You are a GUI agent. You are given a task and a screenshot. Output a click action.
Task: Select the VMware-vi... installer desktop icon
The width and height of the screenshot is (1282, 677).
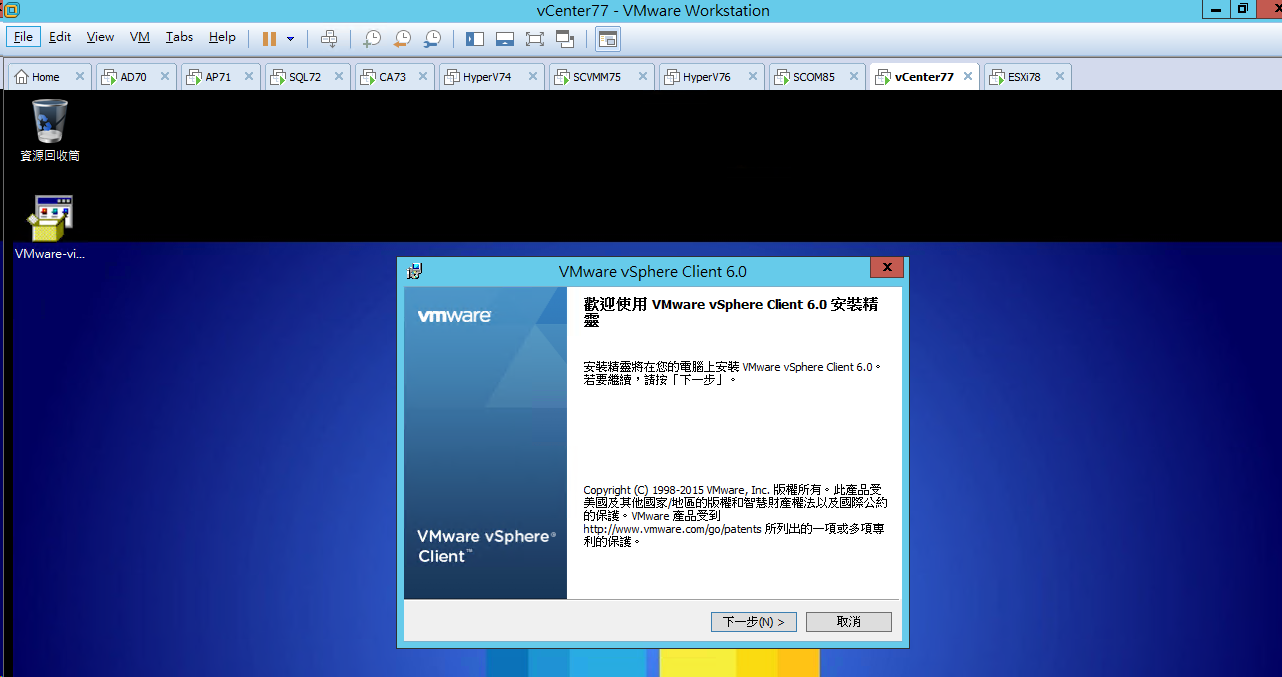tap(50, 227)
